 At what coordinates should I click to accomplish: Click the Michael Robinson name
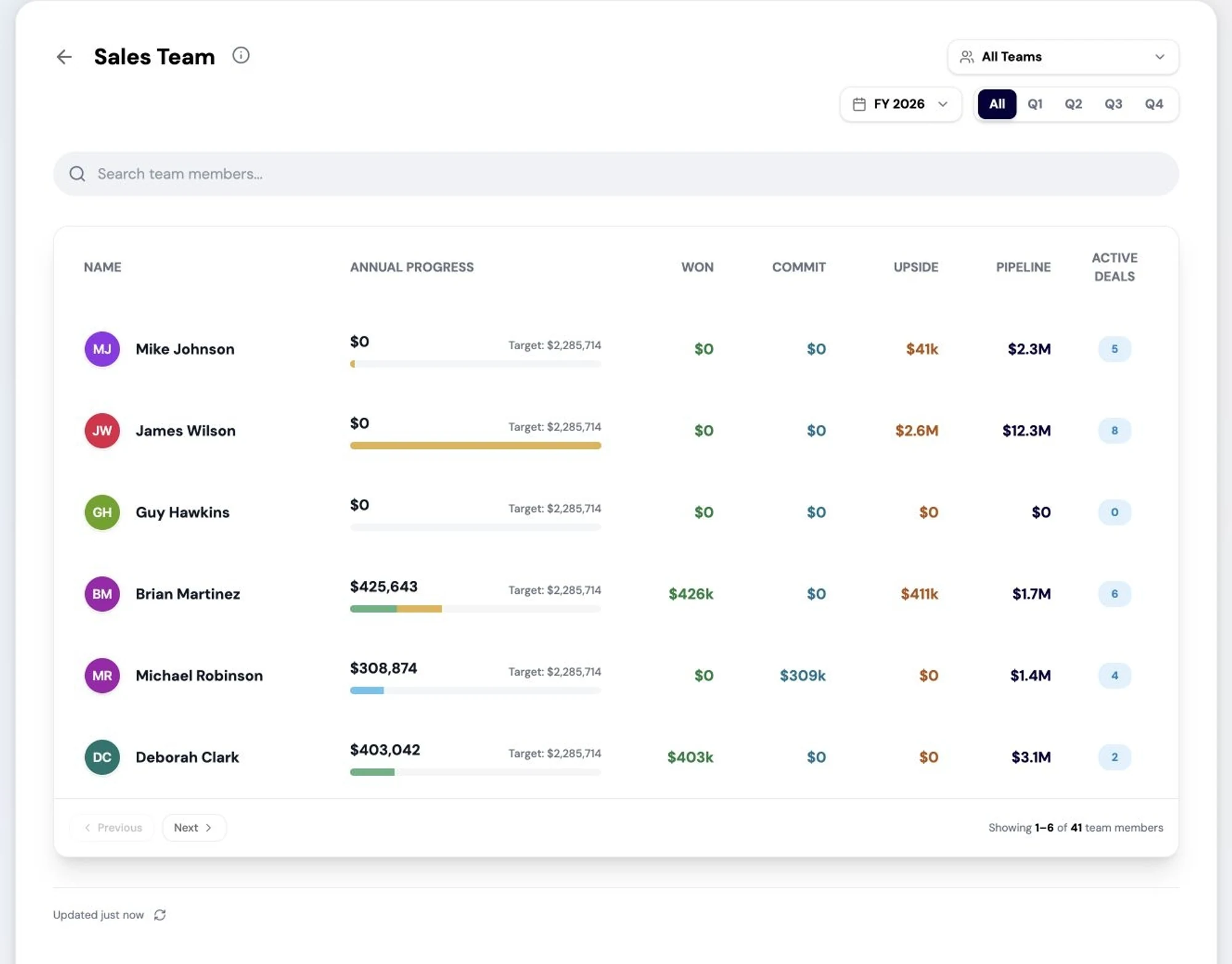(x=199, y=676)
